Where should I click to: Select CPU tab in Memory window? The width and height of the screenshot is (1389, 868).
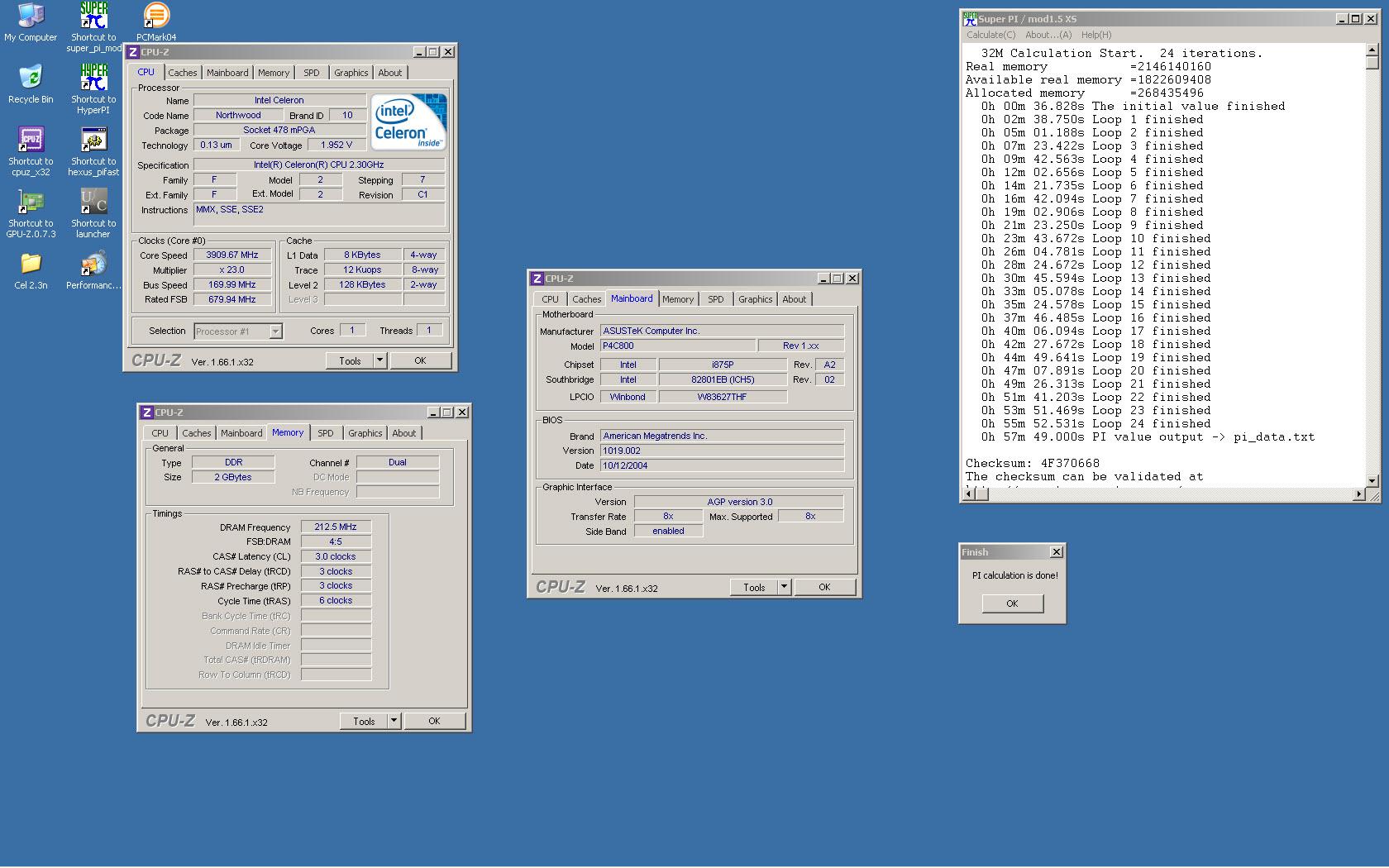pos(160,433)
